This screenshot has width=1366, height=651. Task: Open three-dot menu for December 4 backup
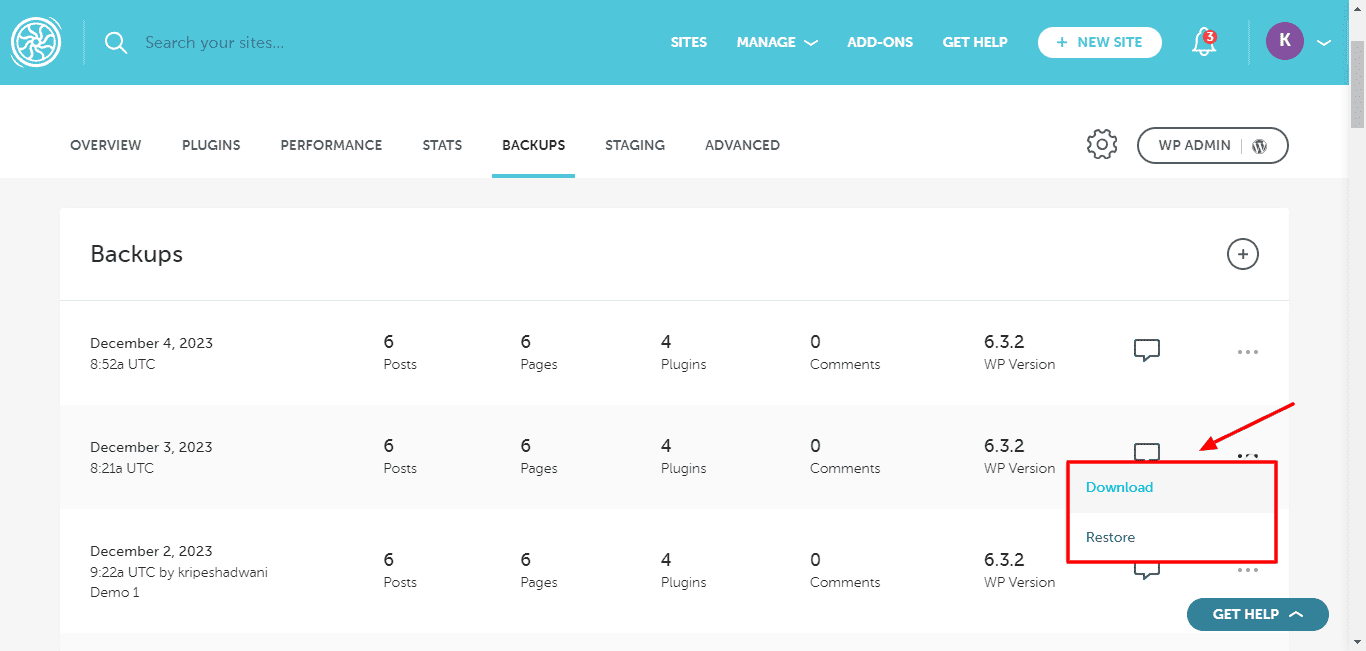[x=1247, y=352]
